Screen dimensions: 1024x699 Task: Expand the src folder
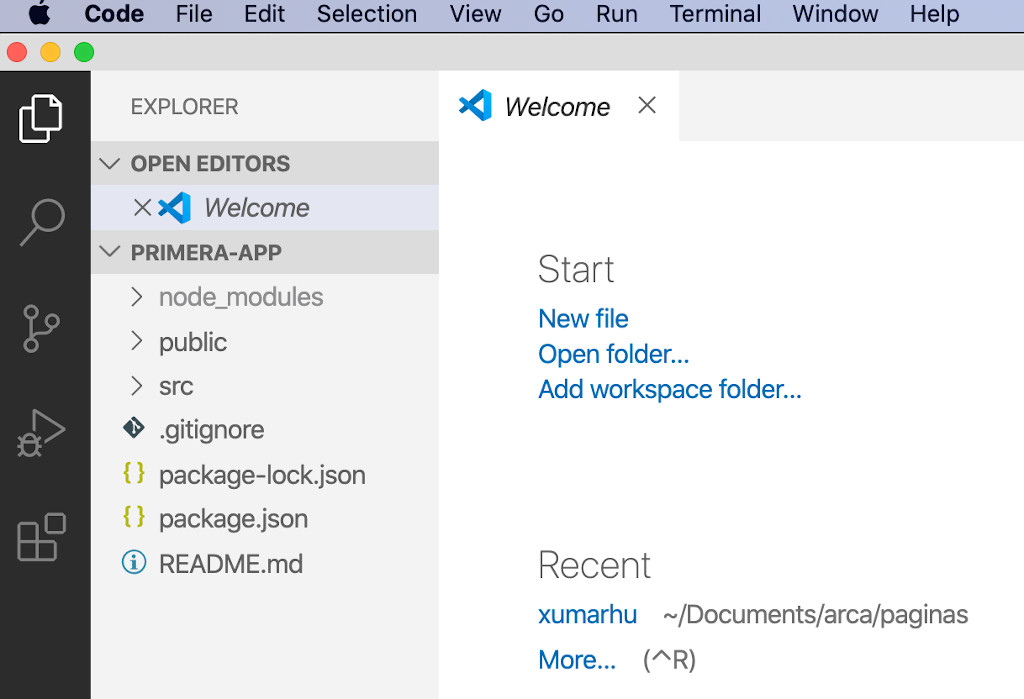[175, 386]
